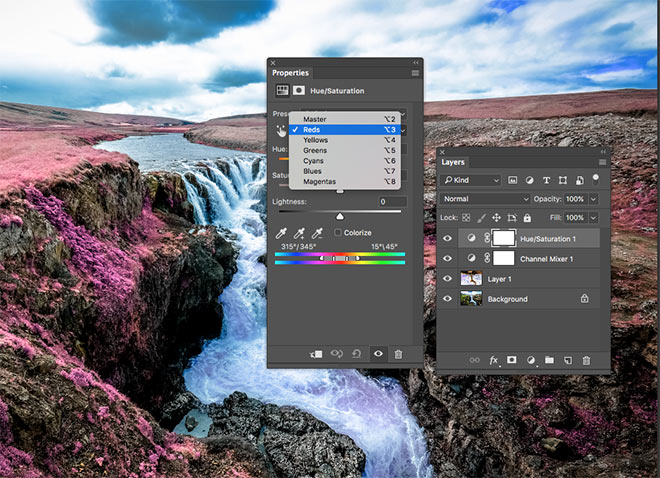Screen dimensions: 660x478
Task: Open the Normal blend mode dropdown
Action: (484, 199)
